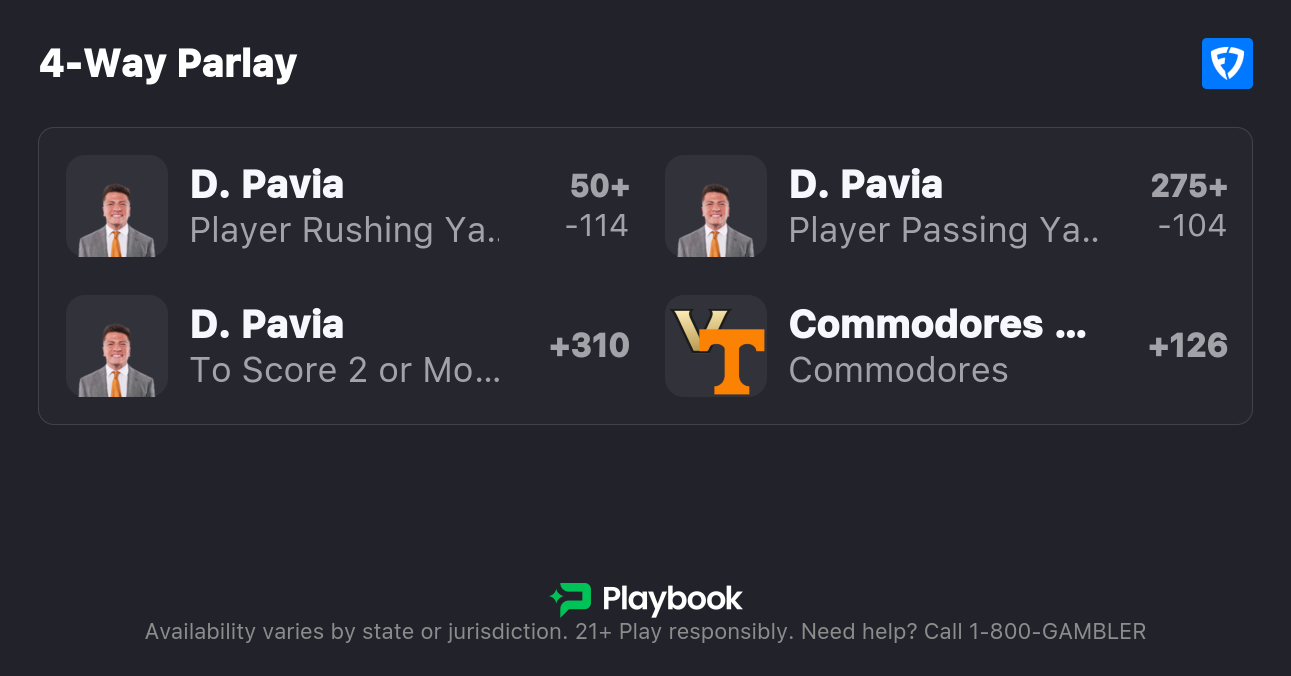Open the To Score 2 or More leg
The width and height of the screenshot is (1291, 676).
(345, 370)
